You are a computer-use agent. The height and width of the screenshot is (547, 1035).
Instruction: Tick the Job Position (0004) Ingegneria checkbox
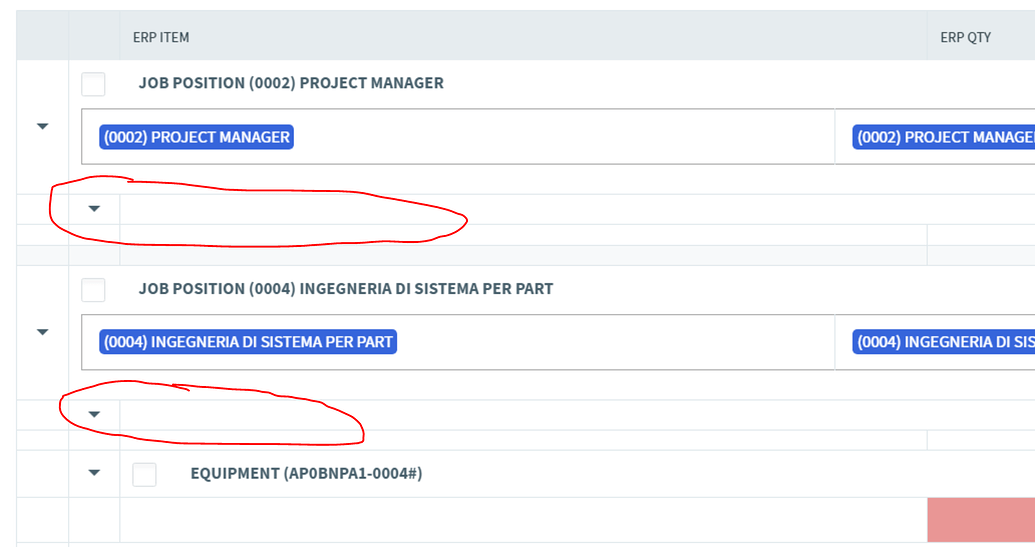click(93, 290)
